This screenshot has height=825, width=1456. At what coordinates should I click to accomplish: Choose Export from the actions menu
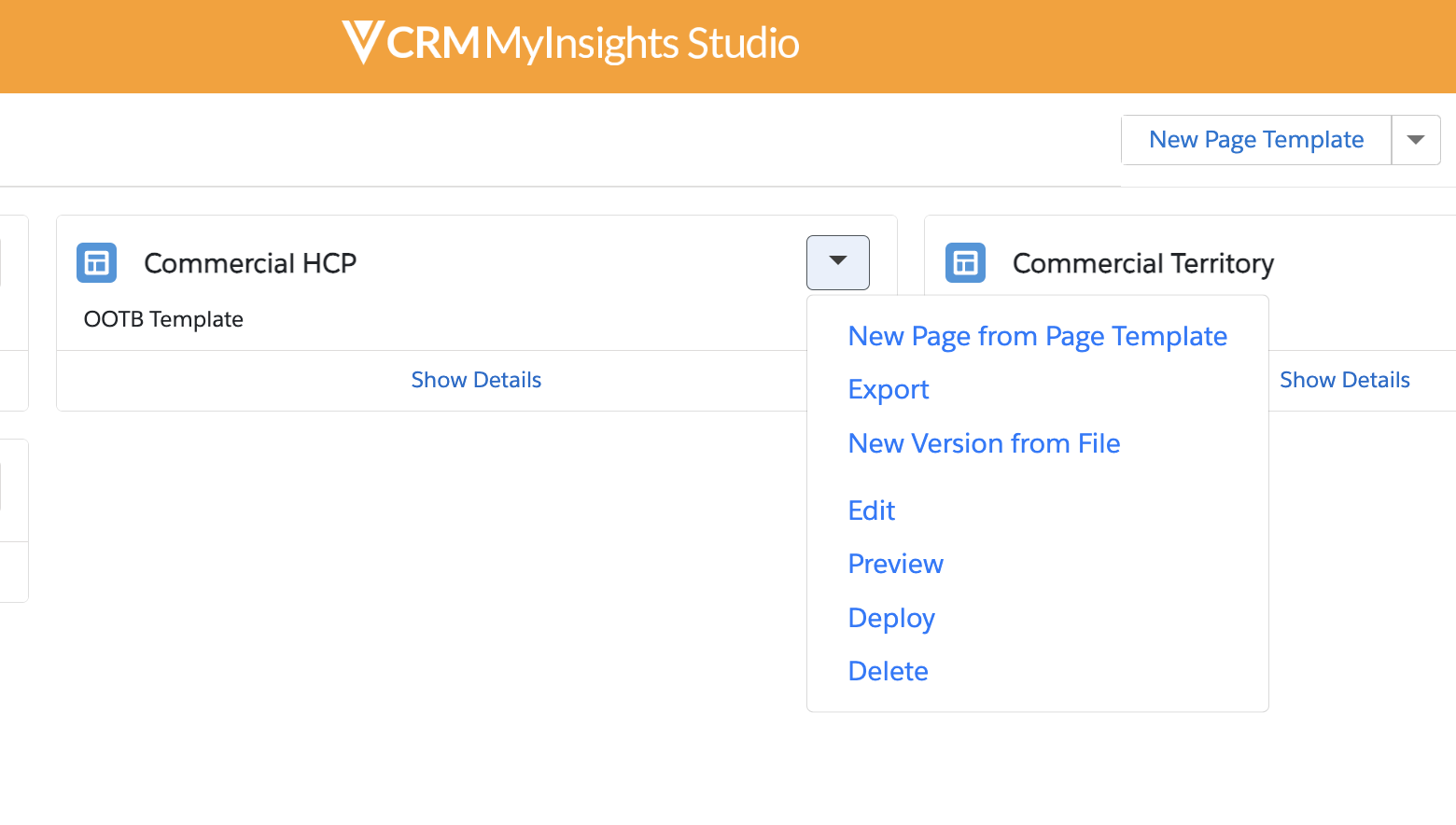(888, 389)
